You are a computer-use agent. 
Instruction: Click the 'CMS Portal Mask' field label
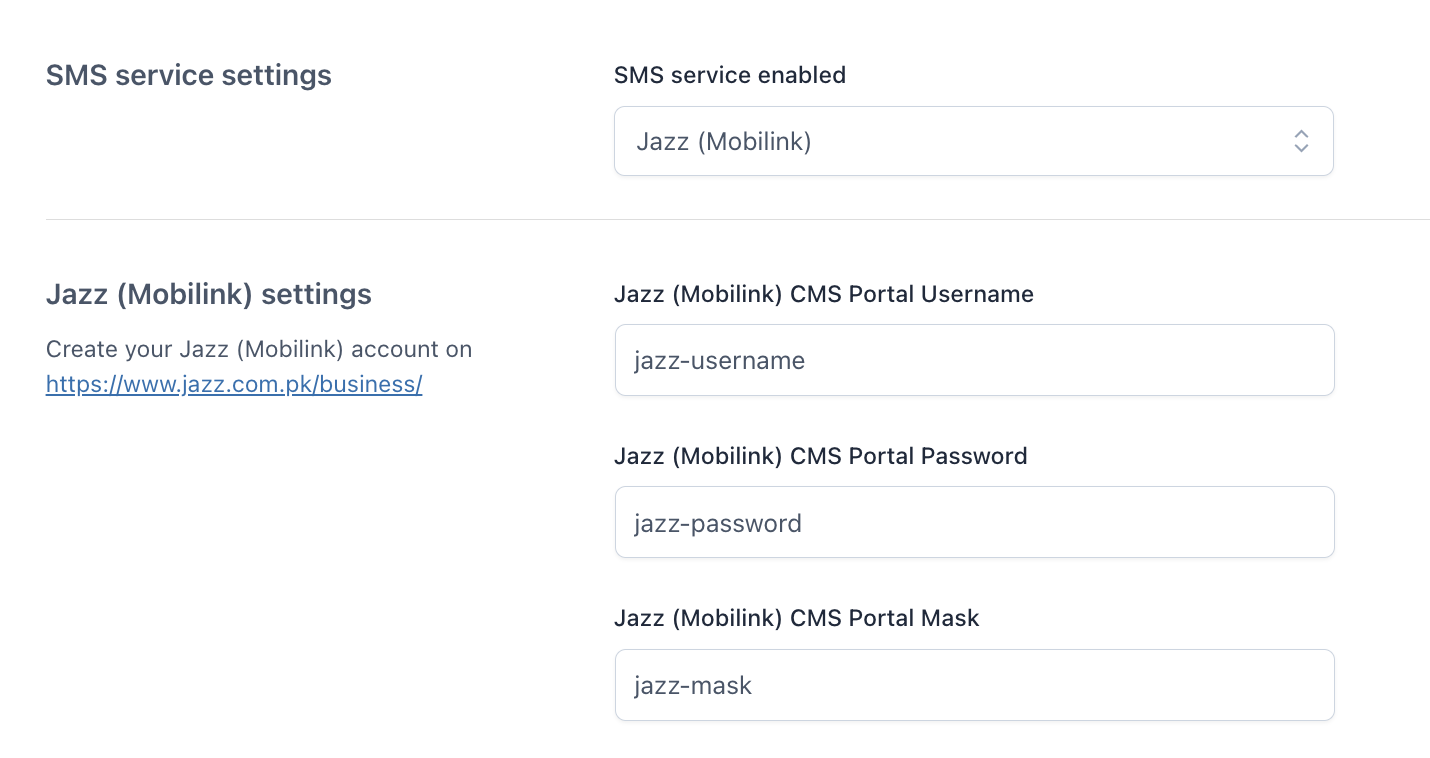(796, 618)
